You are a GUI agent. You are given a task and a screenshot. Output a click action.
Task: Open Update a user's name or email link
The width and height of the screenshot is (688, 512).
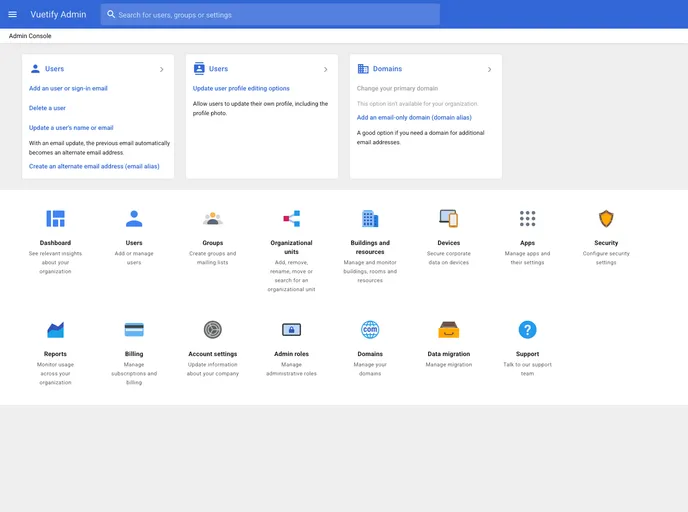pos(71,128)
